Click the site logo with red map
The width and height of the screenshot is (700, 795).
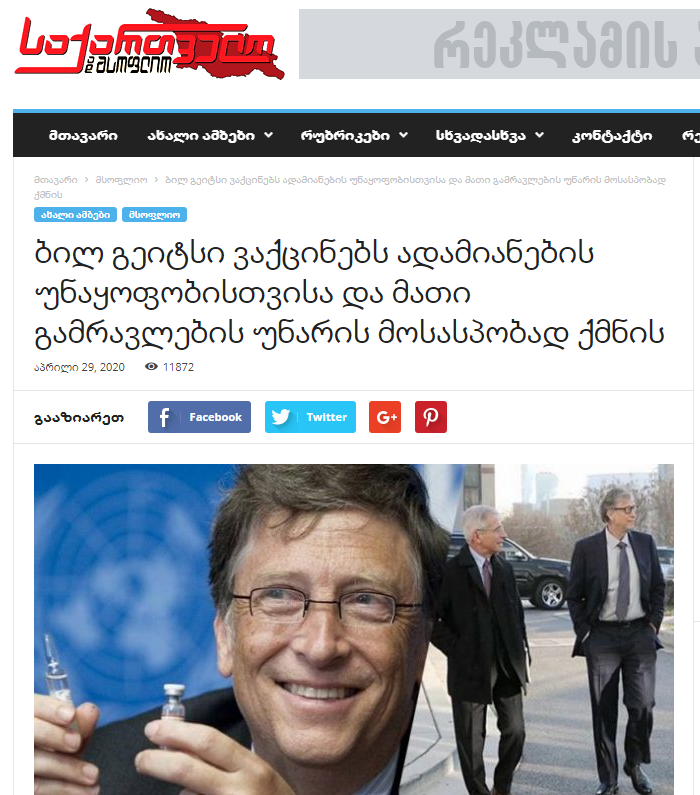pos(149,44)
